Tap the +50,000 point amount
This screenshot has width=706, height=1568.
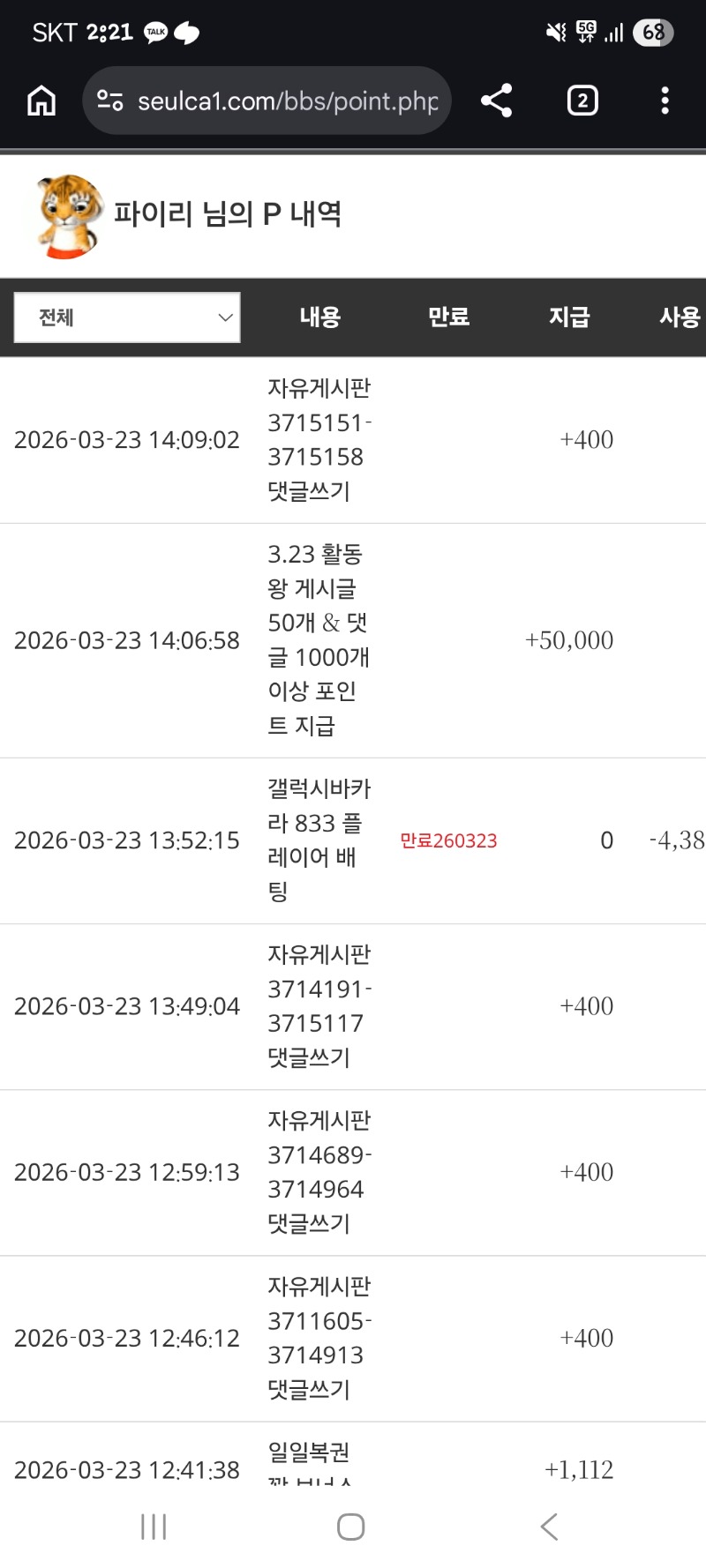tap(569, 640)
